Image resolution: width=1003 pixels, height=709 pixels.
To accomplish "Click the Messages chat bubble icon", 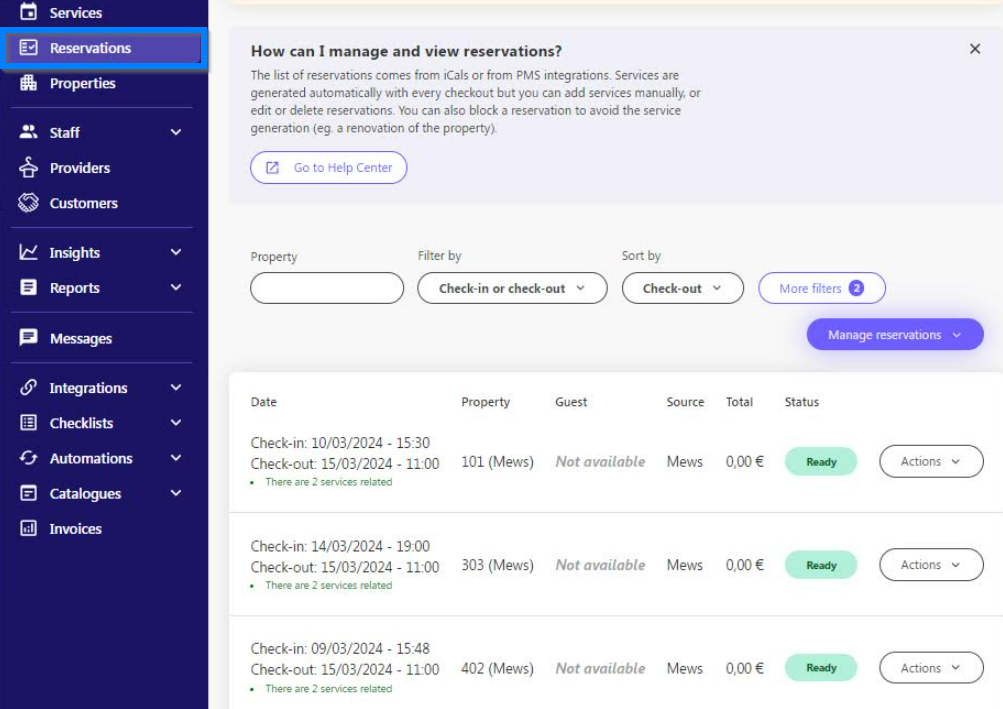I will pyautogui.click(x=29, y=338).
